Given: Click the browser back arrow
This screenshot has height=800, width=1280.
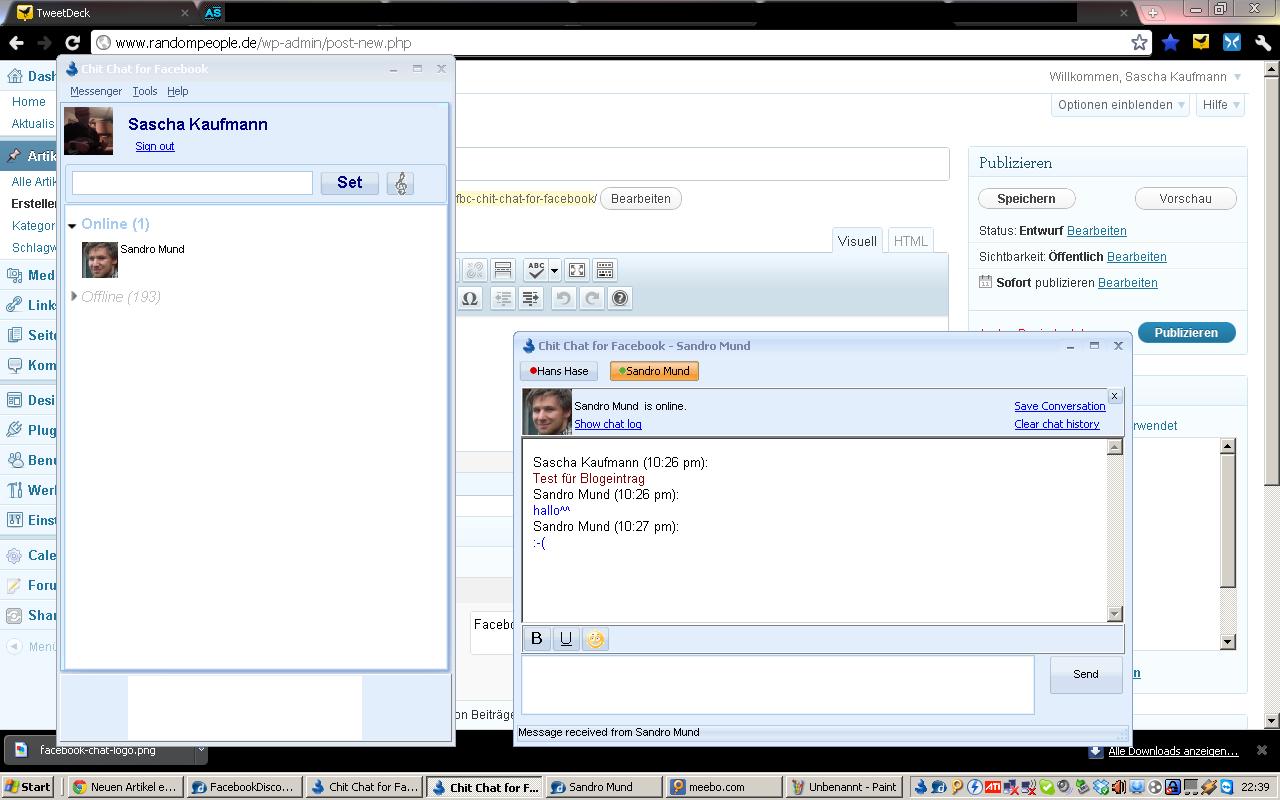Looking at the screenshot, I should [x=16, y=43].
